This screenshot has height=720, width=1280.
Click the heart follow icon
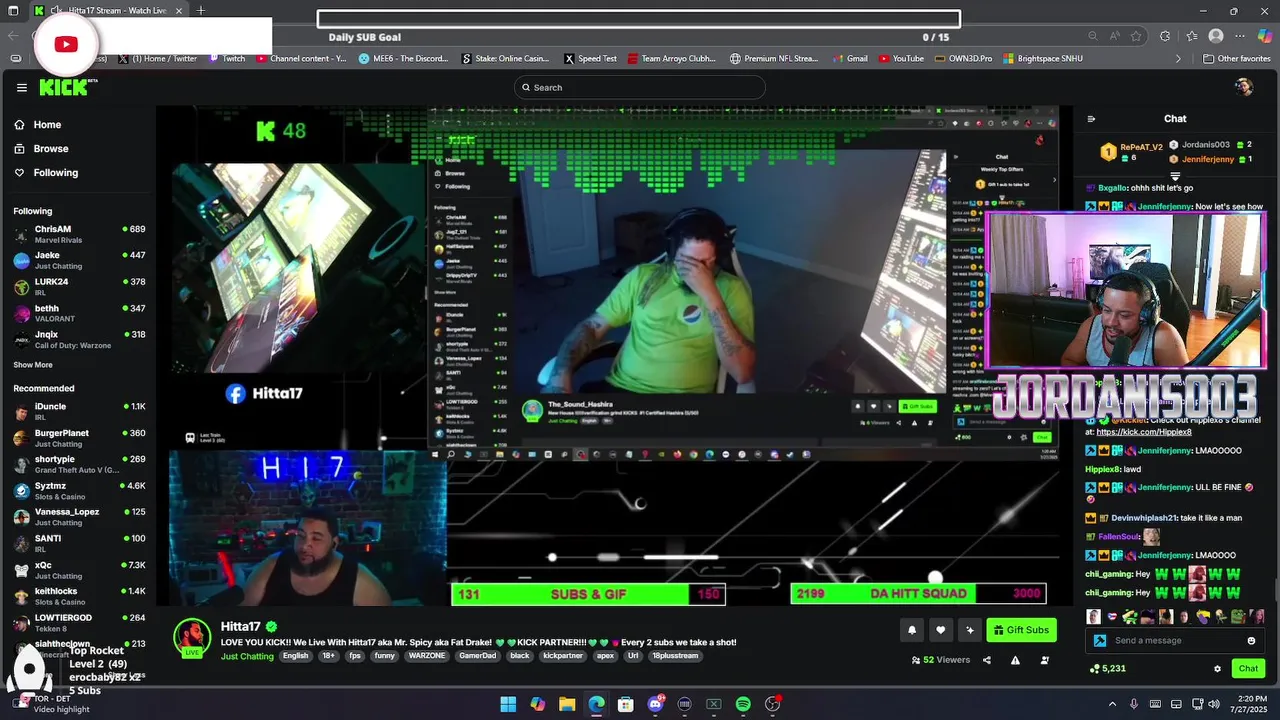(x=940, y=630)
